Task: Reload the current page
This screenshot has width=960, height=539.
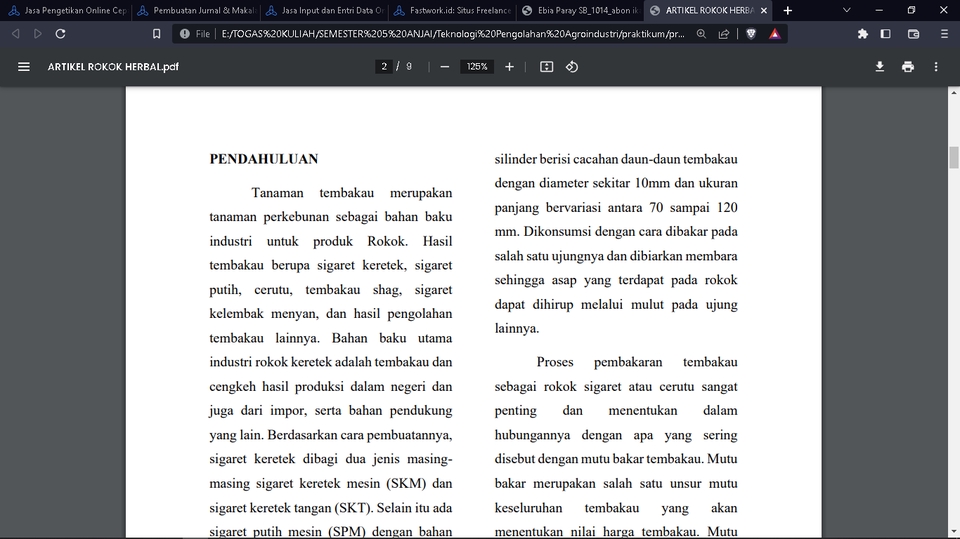Action: point(61,34)
